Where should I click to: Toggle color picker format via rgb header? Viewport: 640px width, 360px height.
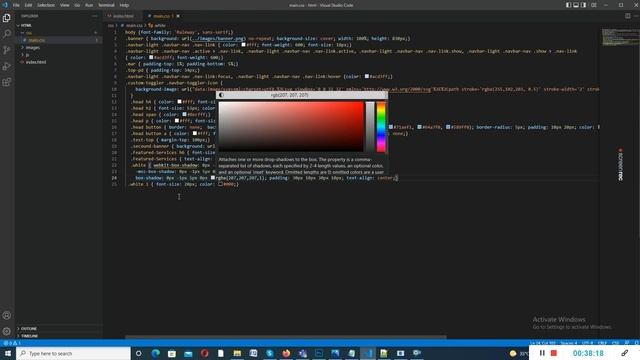(290, 95)
